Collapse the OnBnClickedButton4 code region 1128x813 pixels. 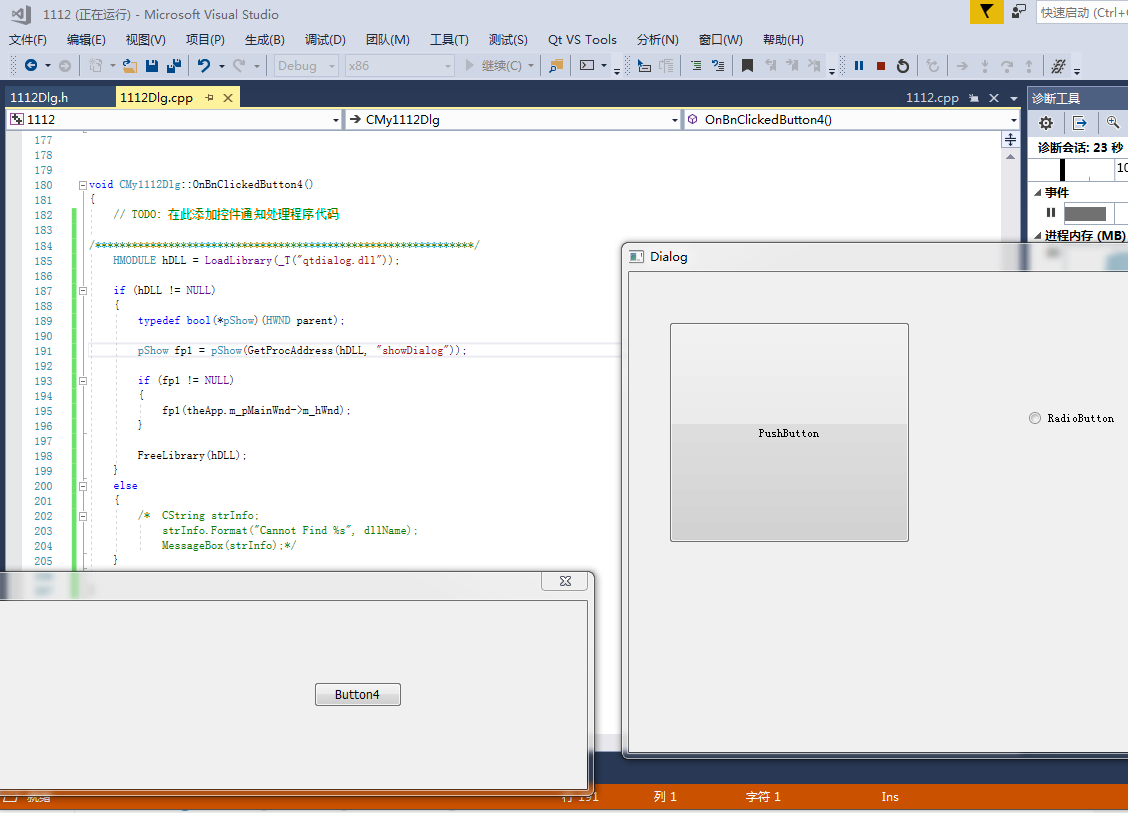(82, 184)
